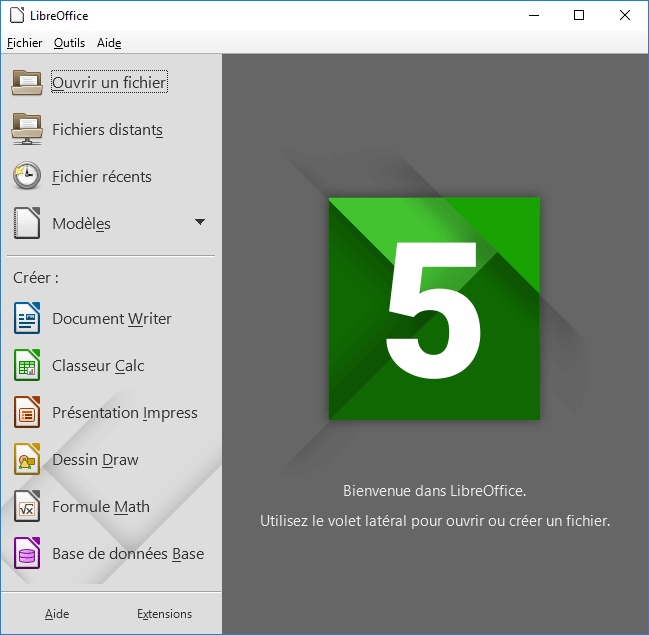Click the open file folder icon

27,82
